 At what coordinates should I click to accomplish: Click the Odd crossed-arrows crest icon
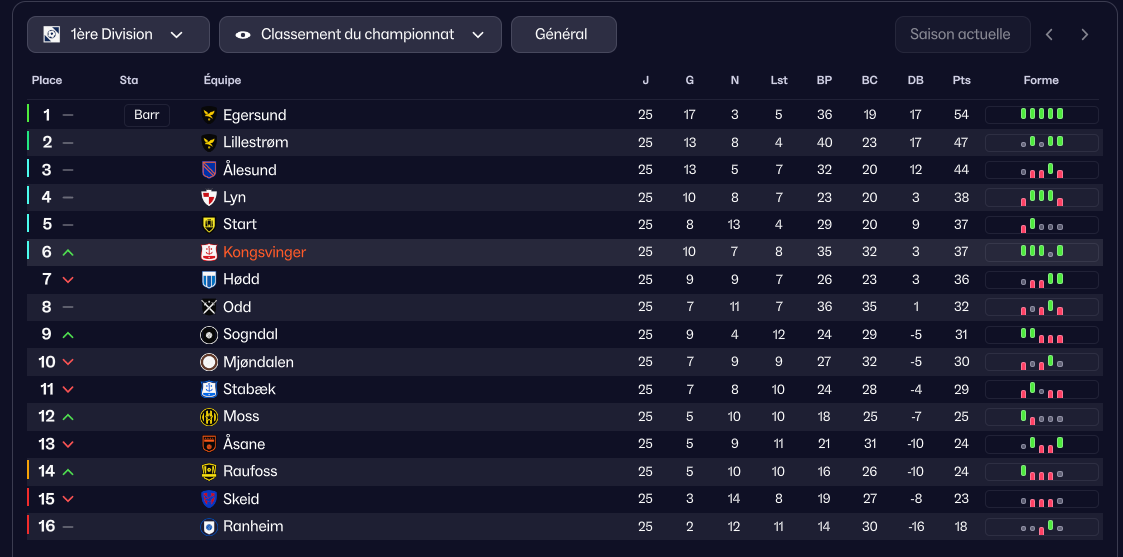209,307
